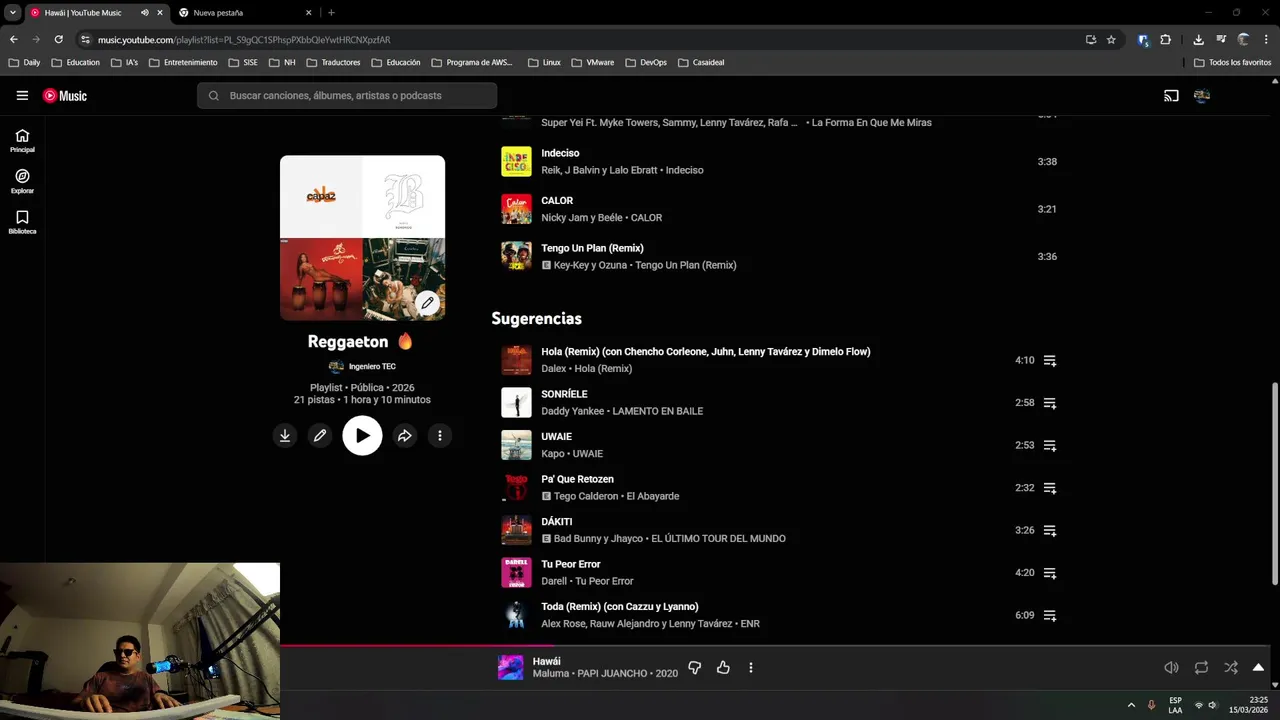Toggle repeat mode in player
1280x720 pixels.
[x=1201, y=667]
